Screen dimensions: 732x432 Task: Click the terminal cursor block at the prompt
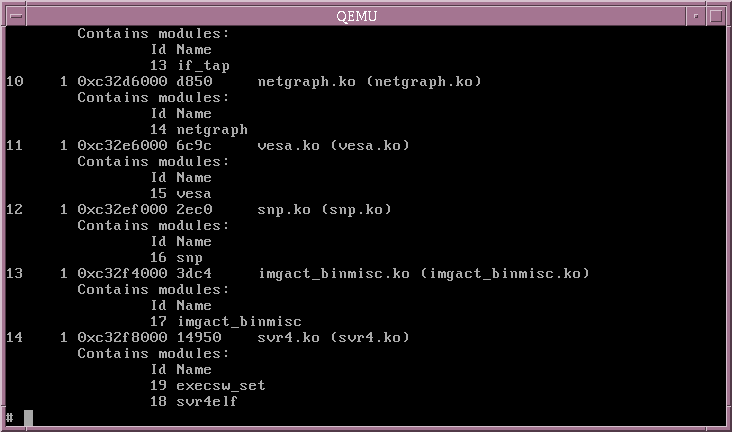(x=29, y=418)
